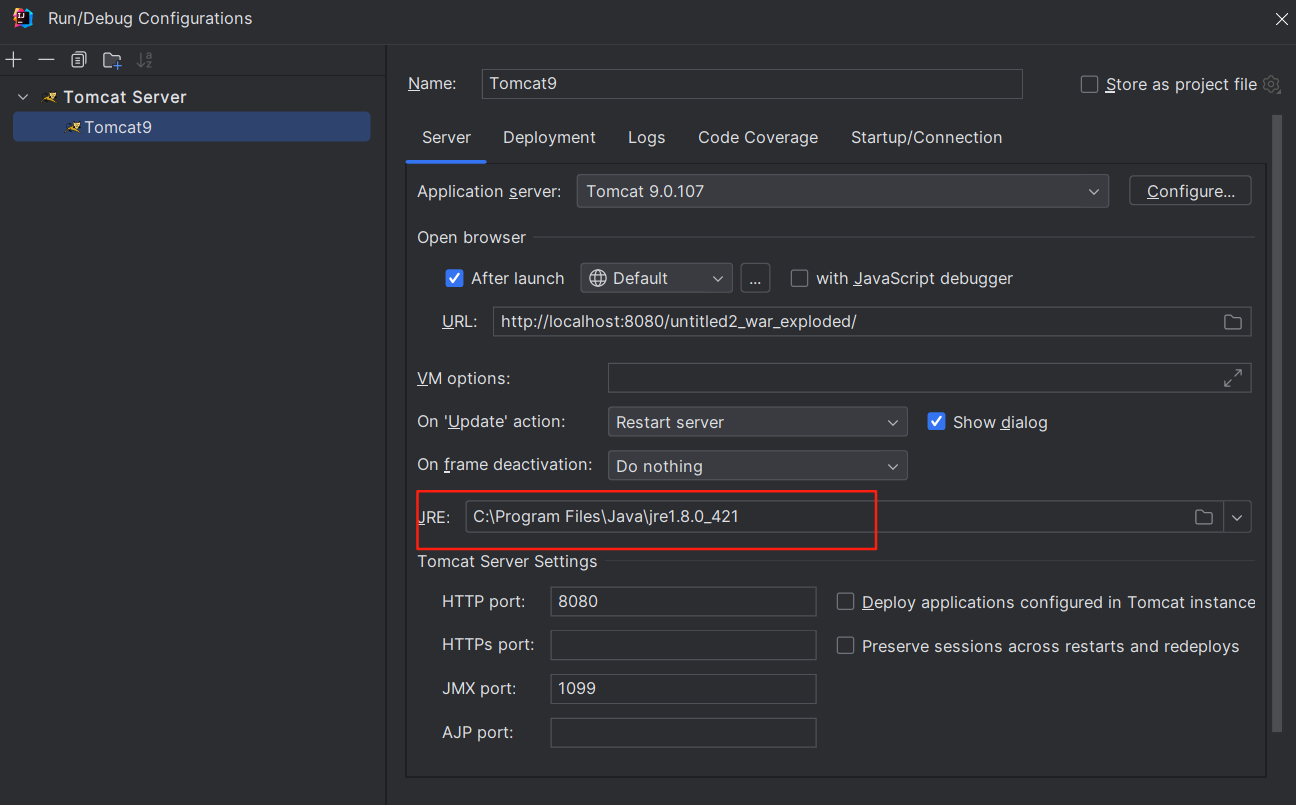Collapse the Tomcat Server tree node
The height and width of the screenshot is (805, 1296).
click(x=23, y=97)
